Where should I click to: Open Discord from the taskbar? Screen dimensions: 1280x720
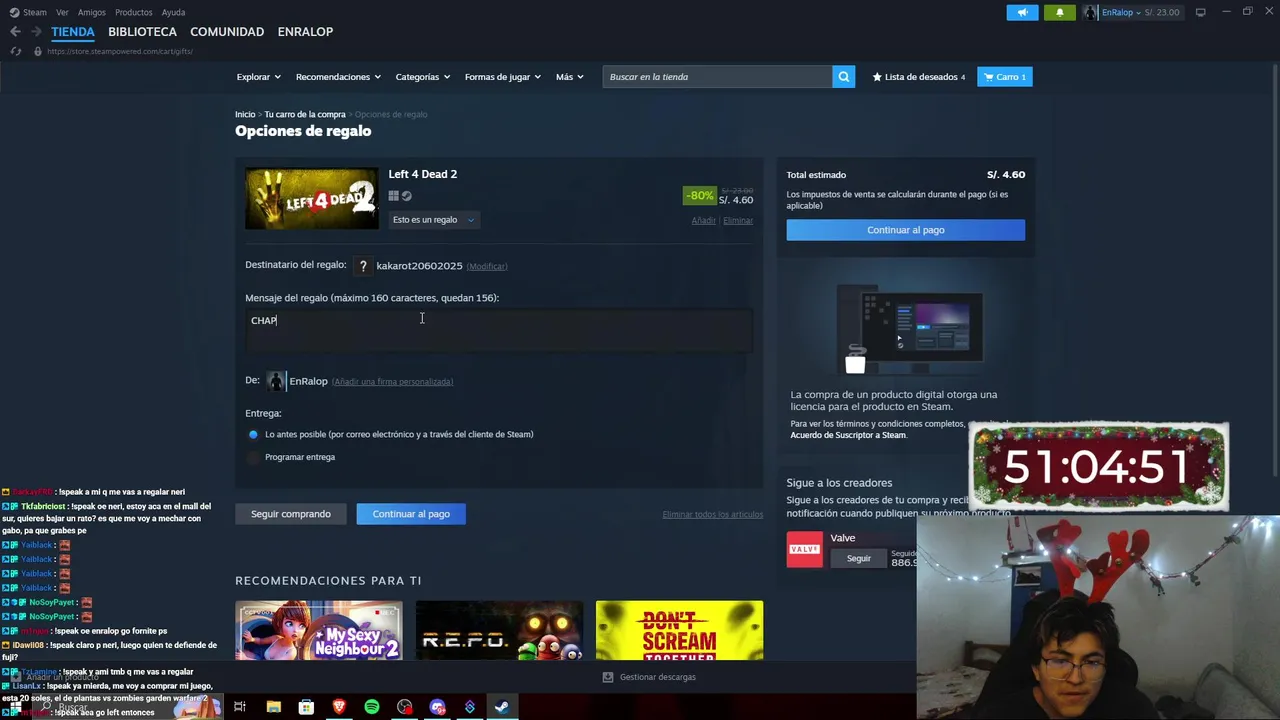[437, 707]
